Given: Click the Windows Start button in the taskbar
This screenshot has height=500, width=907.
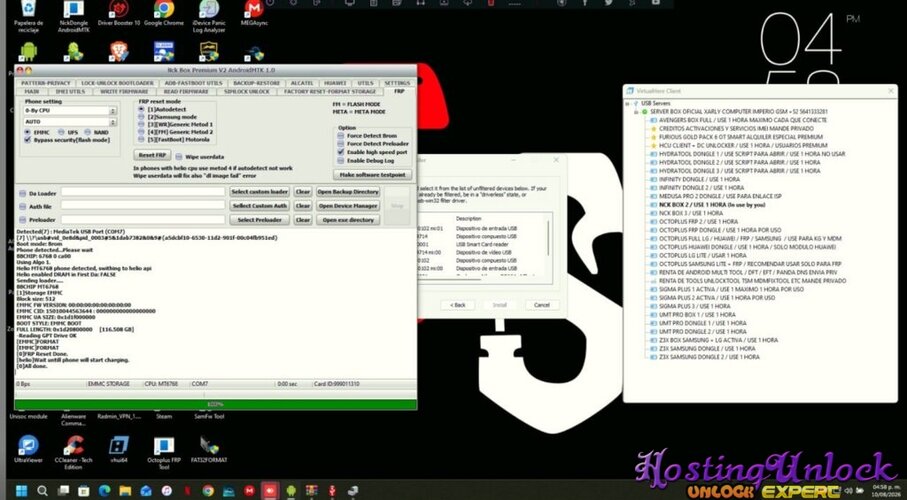Looking at the screenshot, I should pyautogui.click(x=21, y=491).
